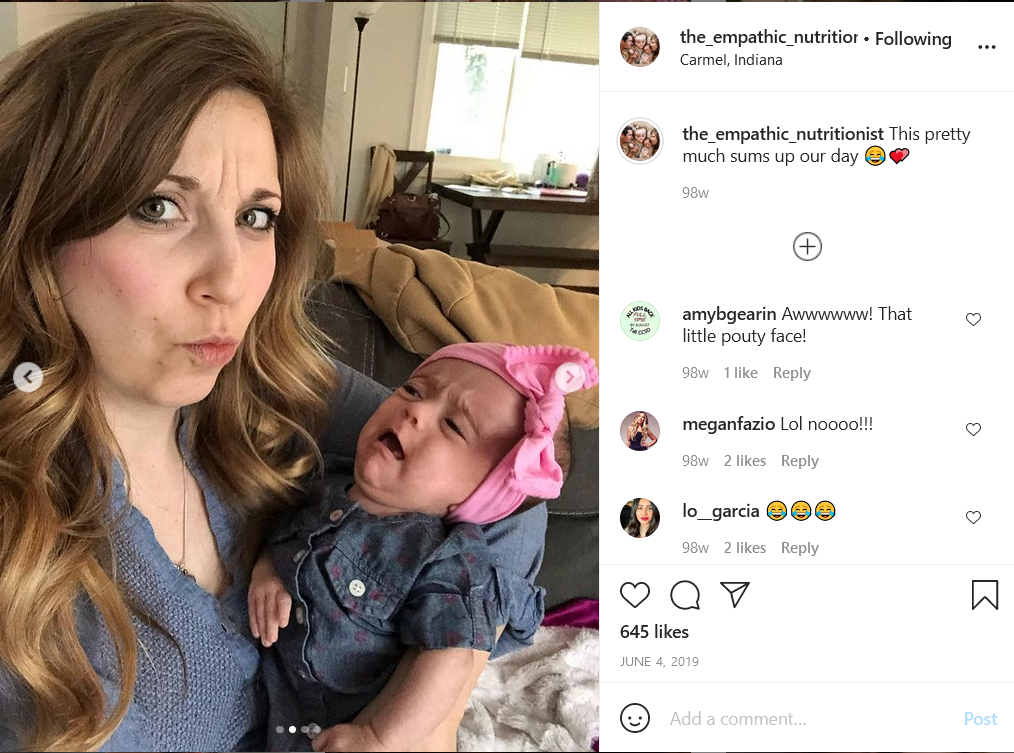View the 645 likes list
The image size is (1014, 753).
(x=654, y=631)
